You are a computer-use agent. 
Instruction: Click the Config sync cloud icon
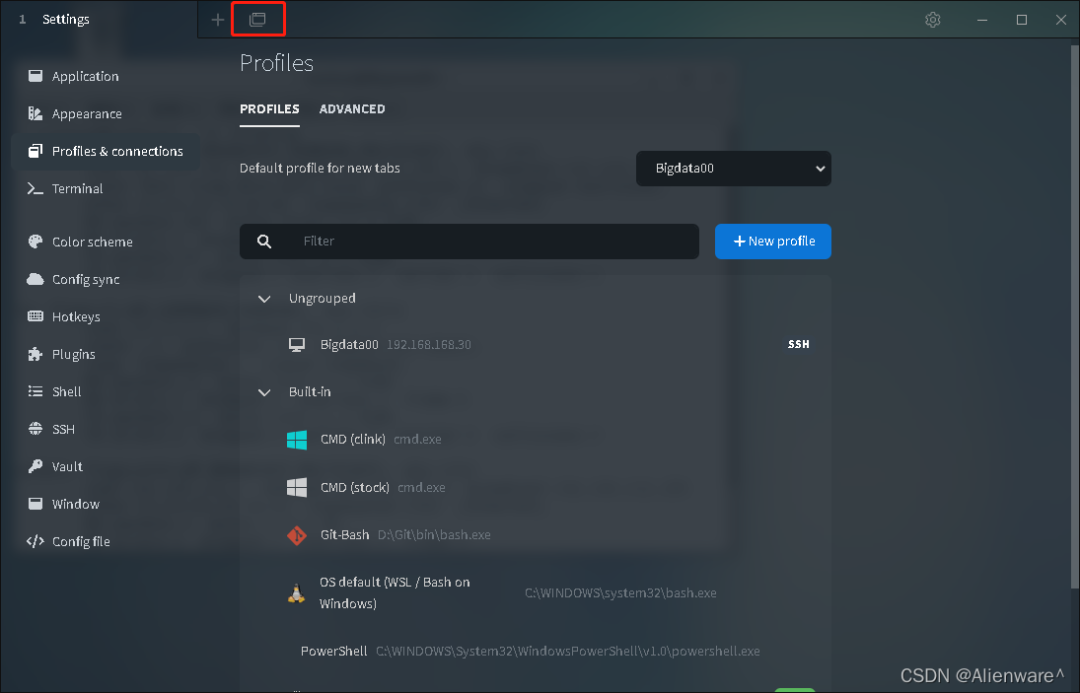click(35, 279)
